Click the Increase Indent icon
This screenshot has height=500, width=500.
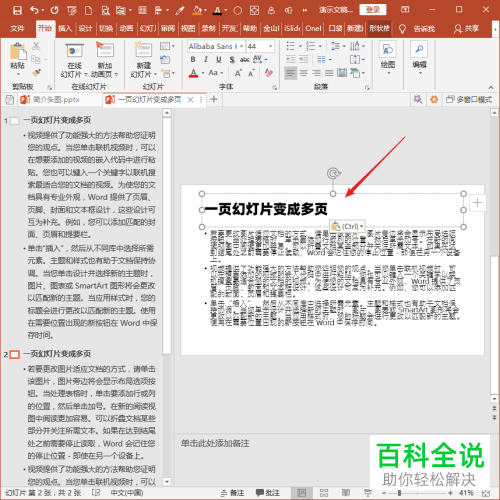pos(303,59)
